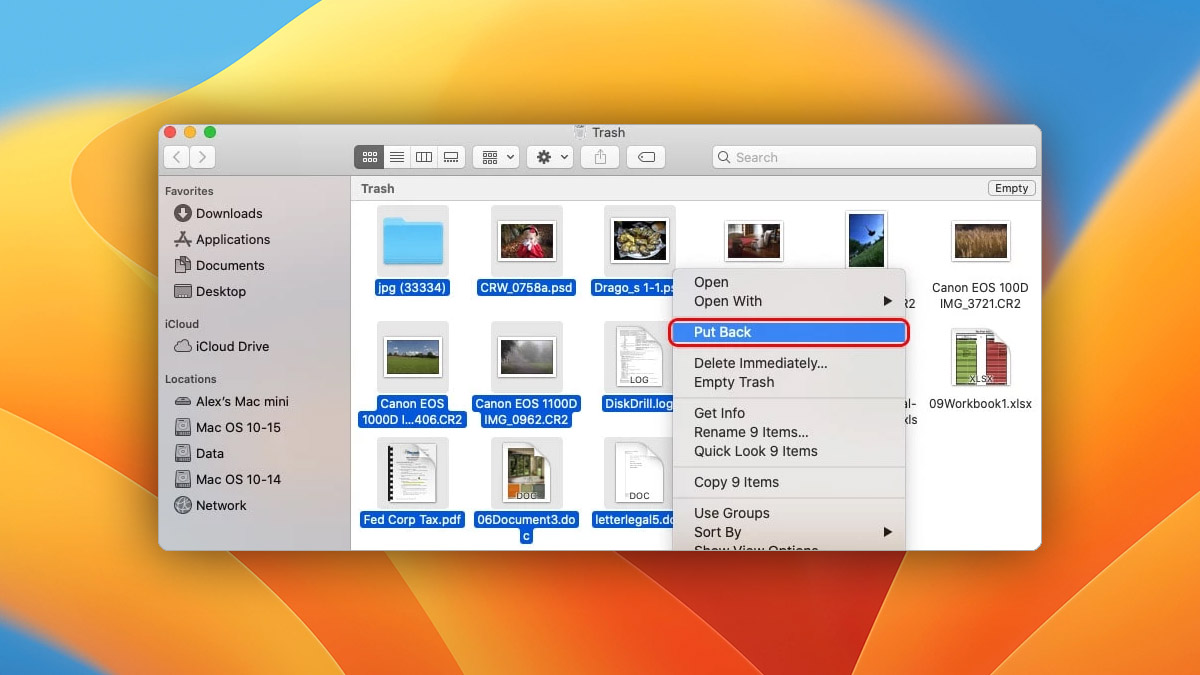Screen dimensions: 1200x675
Task: Select the blue sky photo thumbnail
Action: coord(866,240)
